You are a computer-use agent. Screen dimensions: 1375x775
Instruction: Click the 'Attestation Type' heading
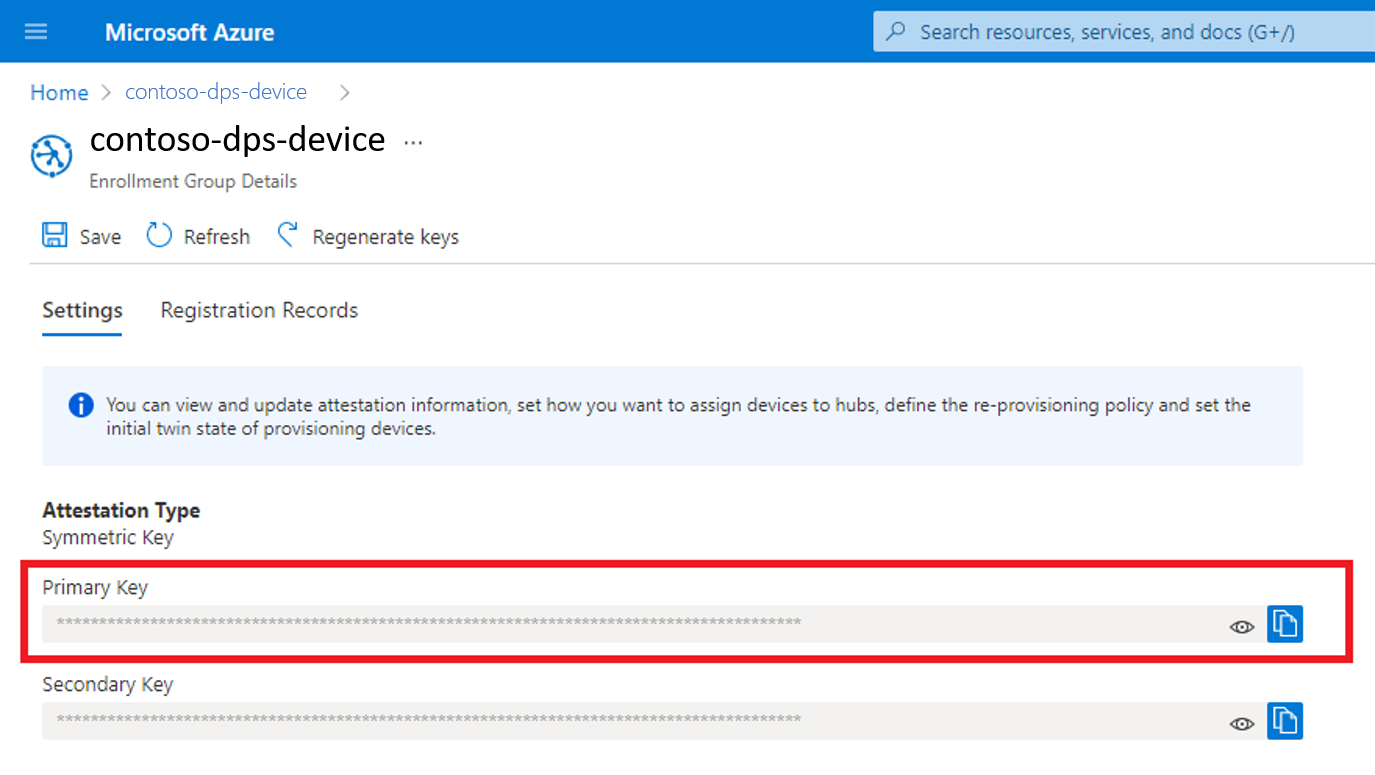point(121,510)
